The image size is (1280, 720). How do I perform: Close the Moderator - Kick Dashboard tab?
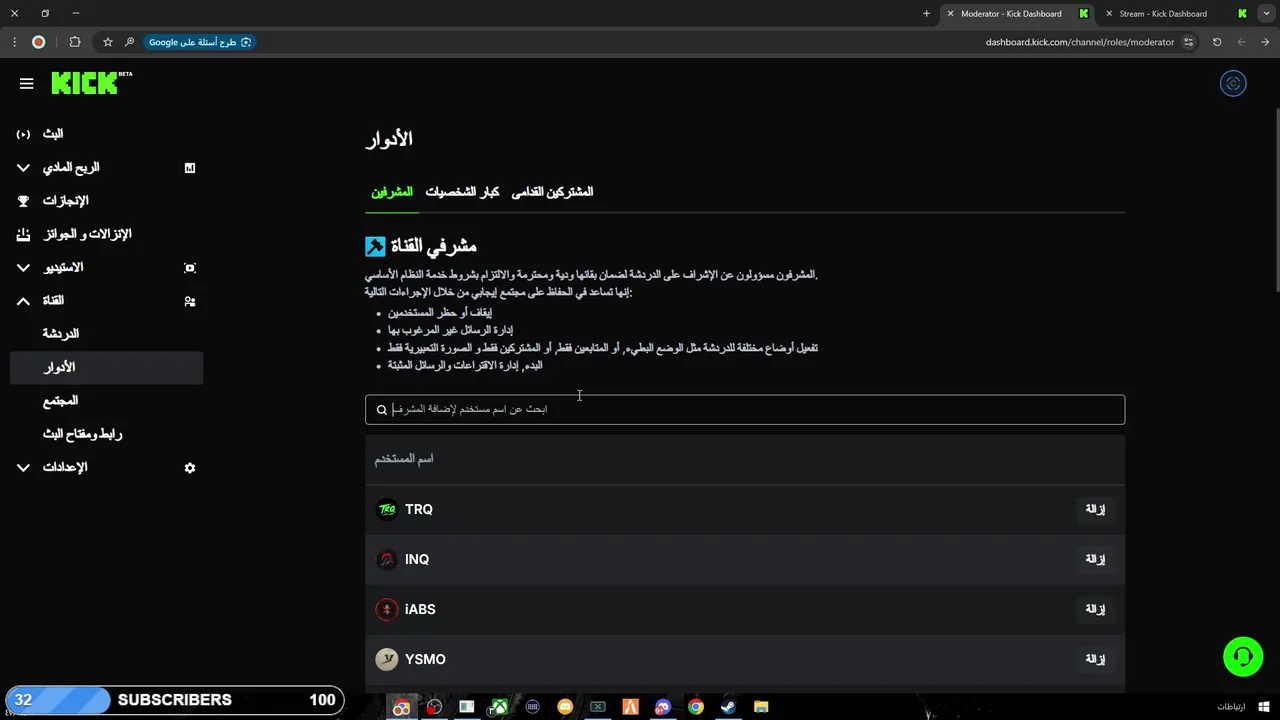coord(950,14)
